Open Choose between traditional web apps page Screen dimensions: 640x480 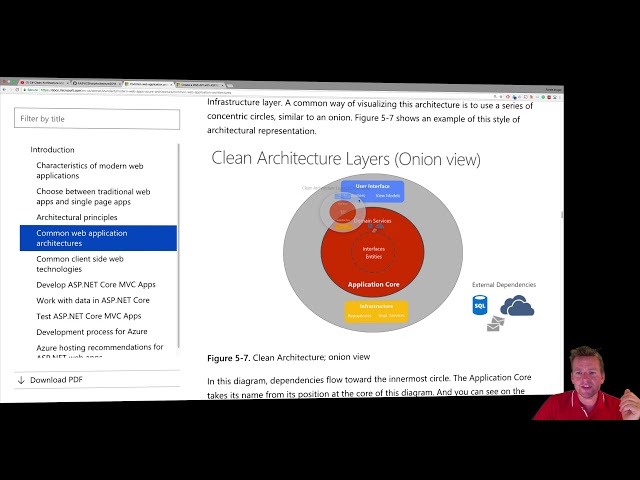[93, 196]
